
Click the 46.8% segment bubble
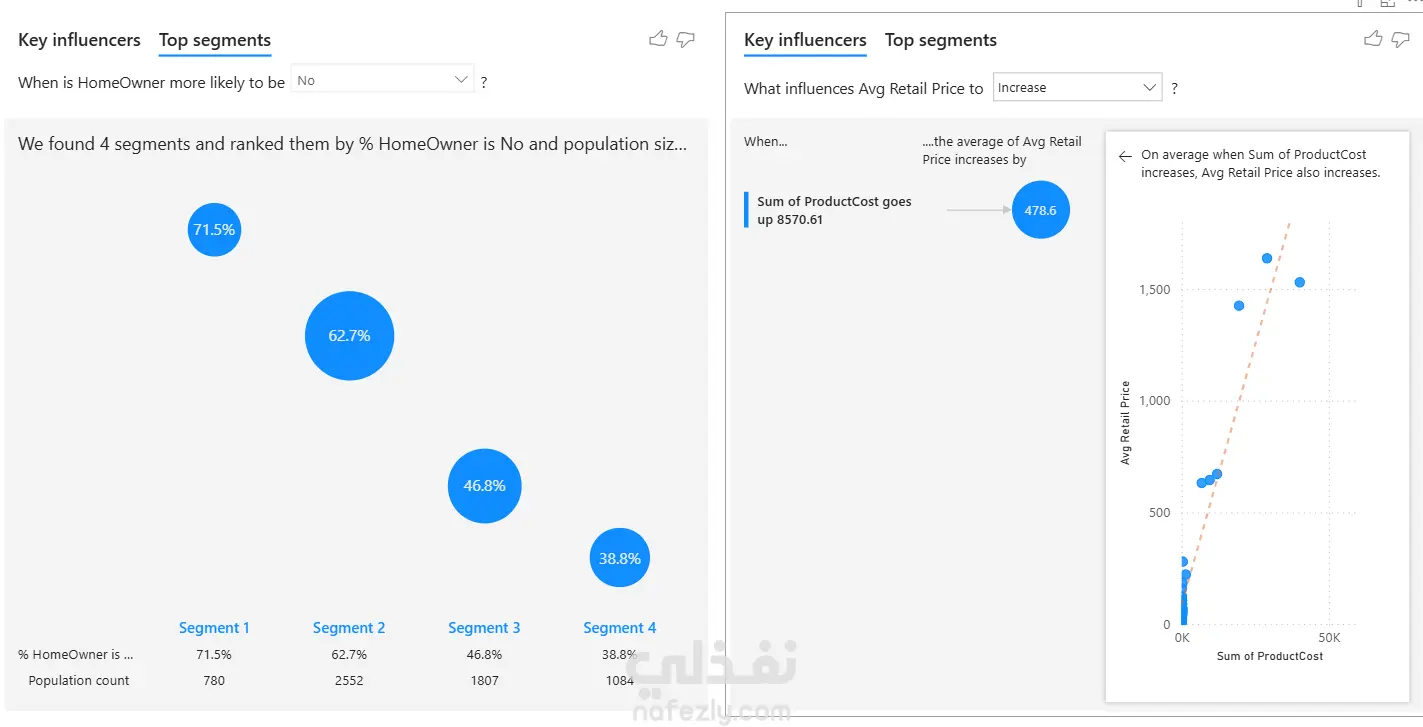click(x=484, y=485)
